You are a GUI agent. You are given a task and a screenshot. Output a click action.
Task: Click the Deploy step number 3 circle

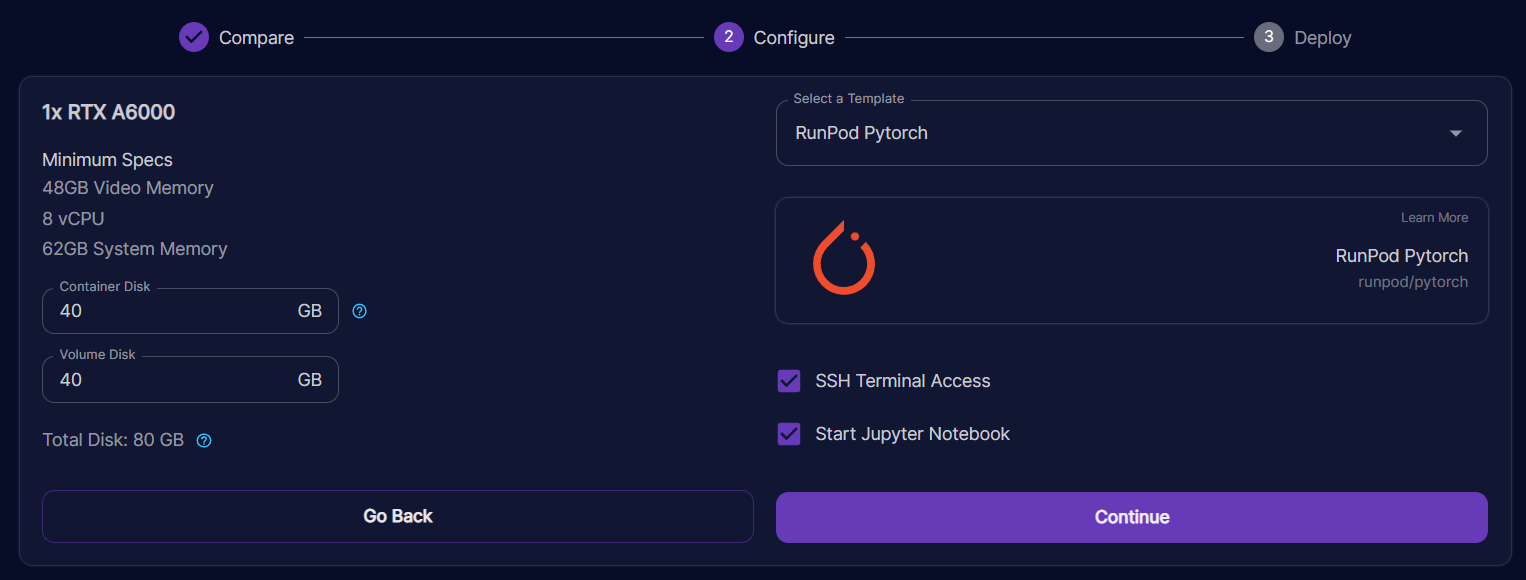(x=1268, y=38)
